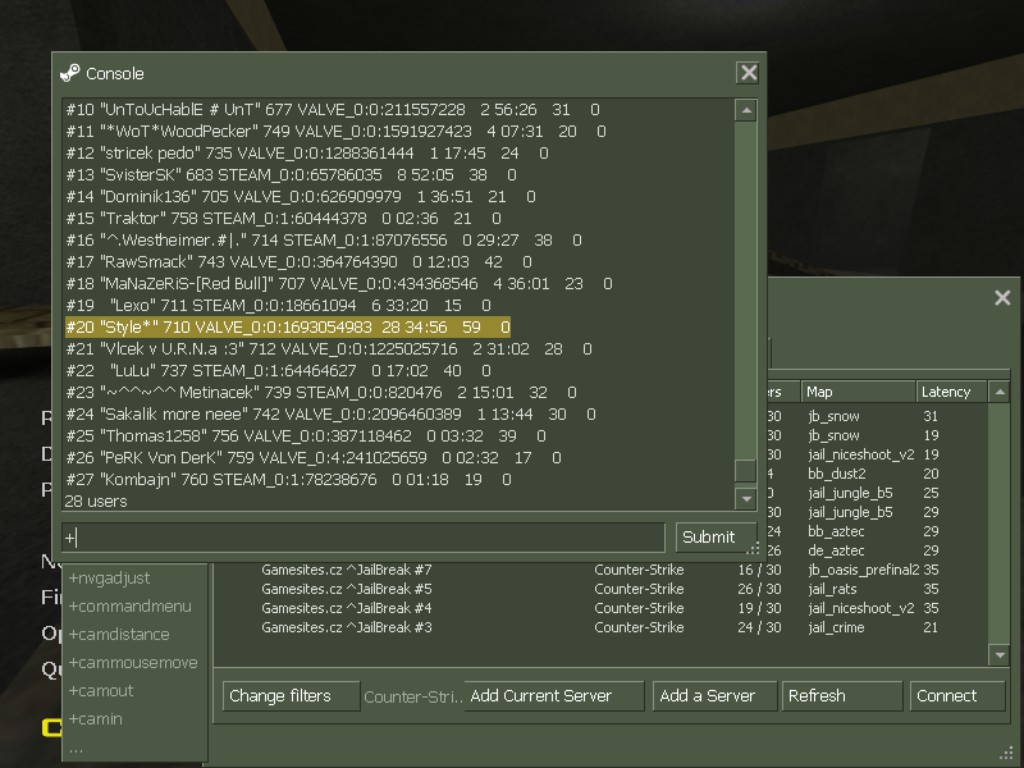
Task: Click console line #13 "SvisterSK"
Action: 291,175
